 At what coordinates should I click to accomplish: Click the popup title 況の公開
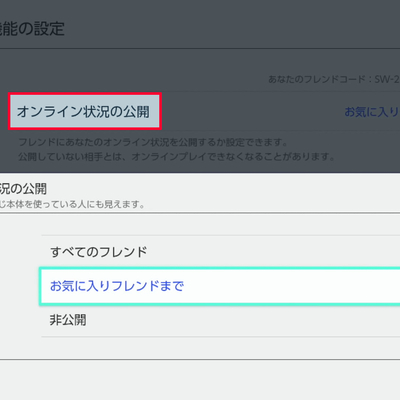pyautogui.click(x=23, y=189)
